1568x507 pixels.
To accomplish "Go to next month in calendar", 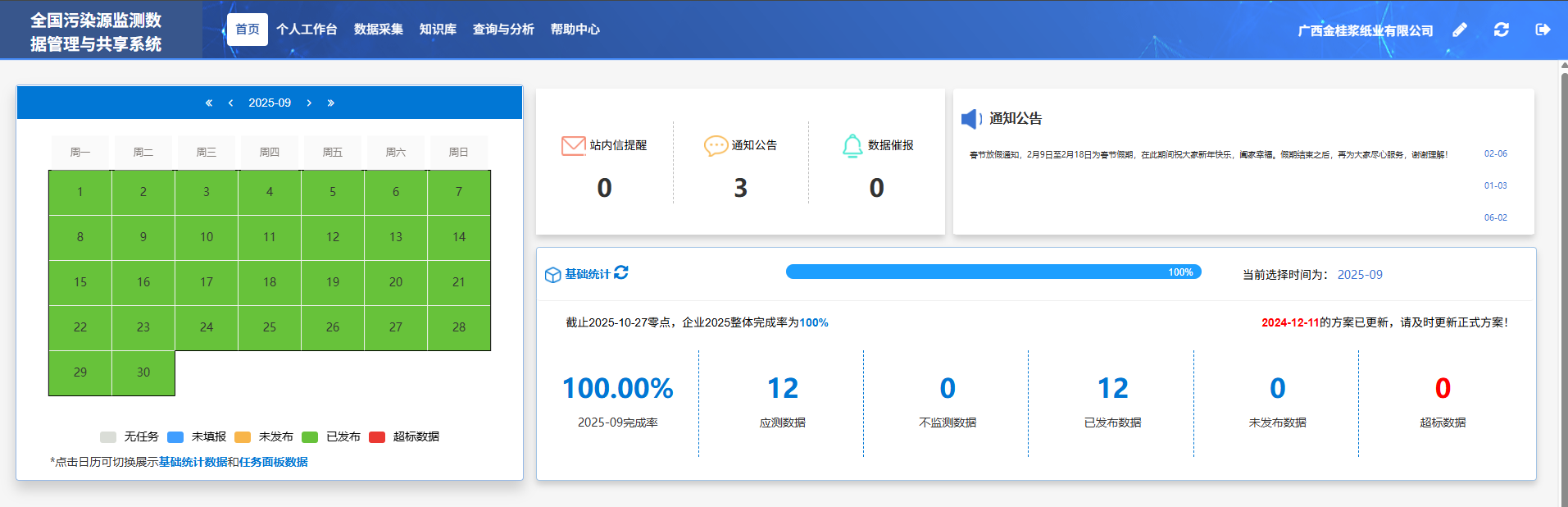I will [309, 103].
